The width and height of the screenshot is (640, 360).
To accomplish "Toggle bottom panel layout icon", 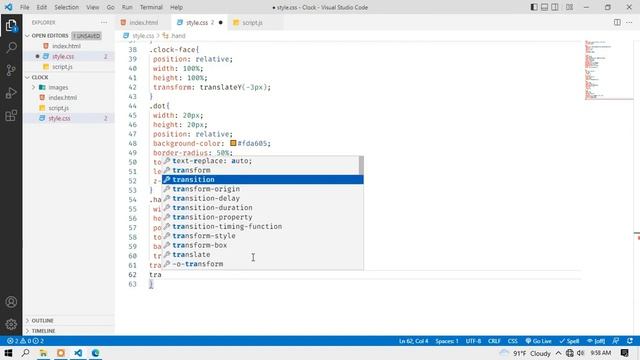I will click(x=544, y=7).
